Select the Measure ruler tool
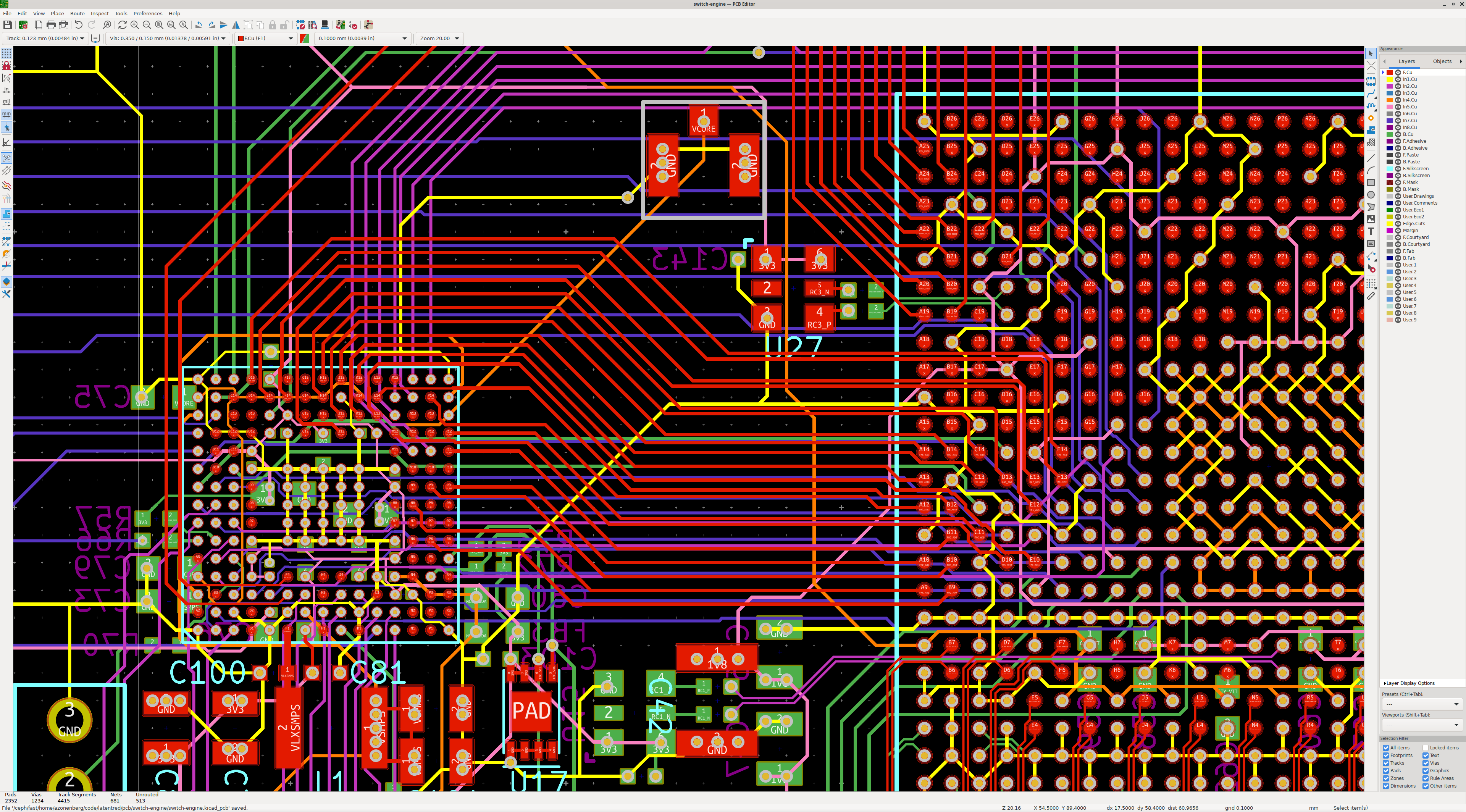The height and width of the screenshot is (812, 1466). point(1371,296)
